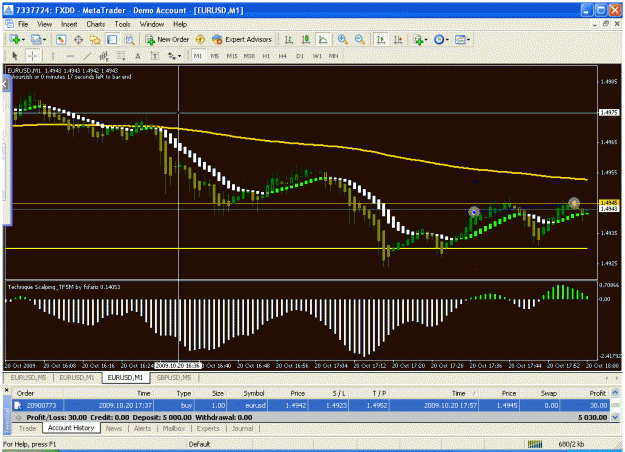This screenshot has height=452, width=625.
Task: Select the Account History tab
Action: pyautogui.click(x=71, y=428)
